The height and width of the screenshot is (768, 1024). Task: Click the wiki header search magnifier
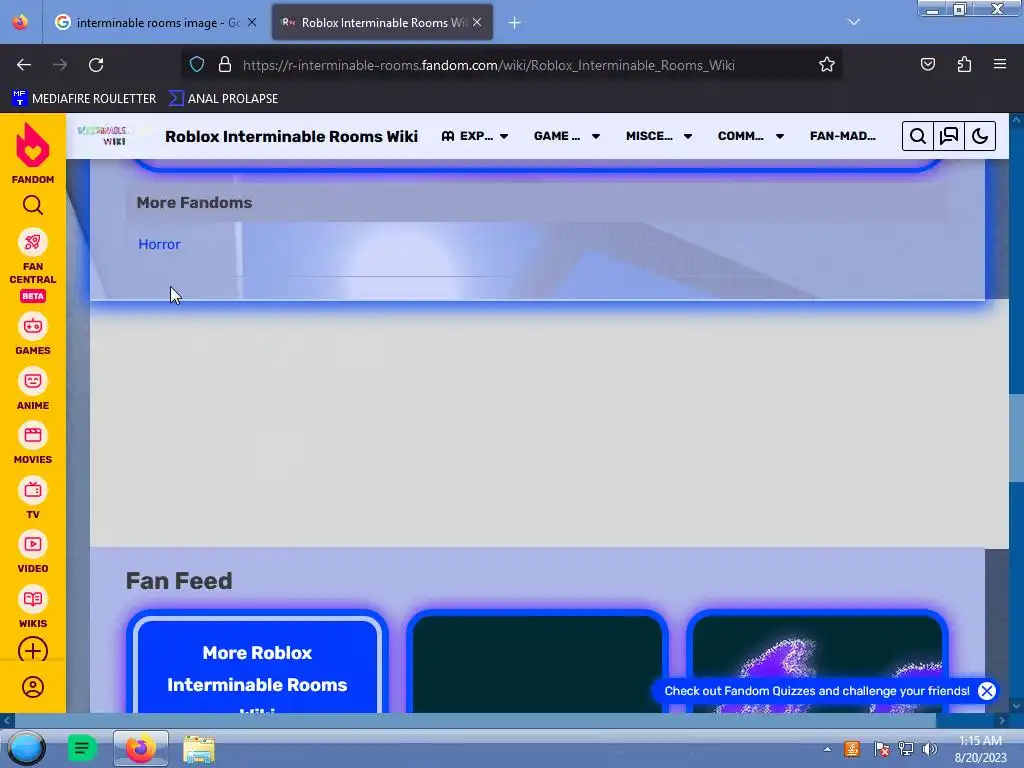pos(918,136)
